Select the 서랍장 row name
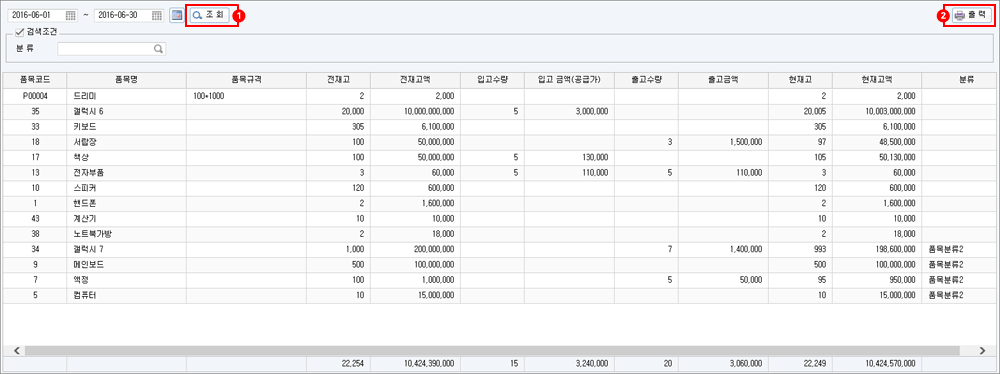The height and width of the screenshot is (374, 1000). pyautogui.click(x=126, y=142)
